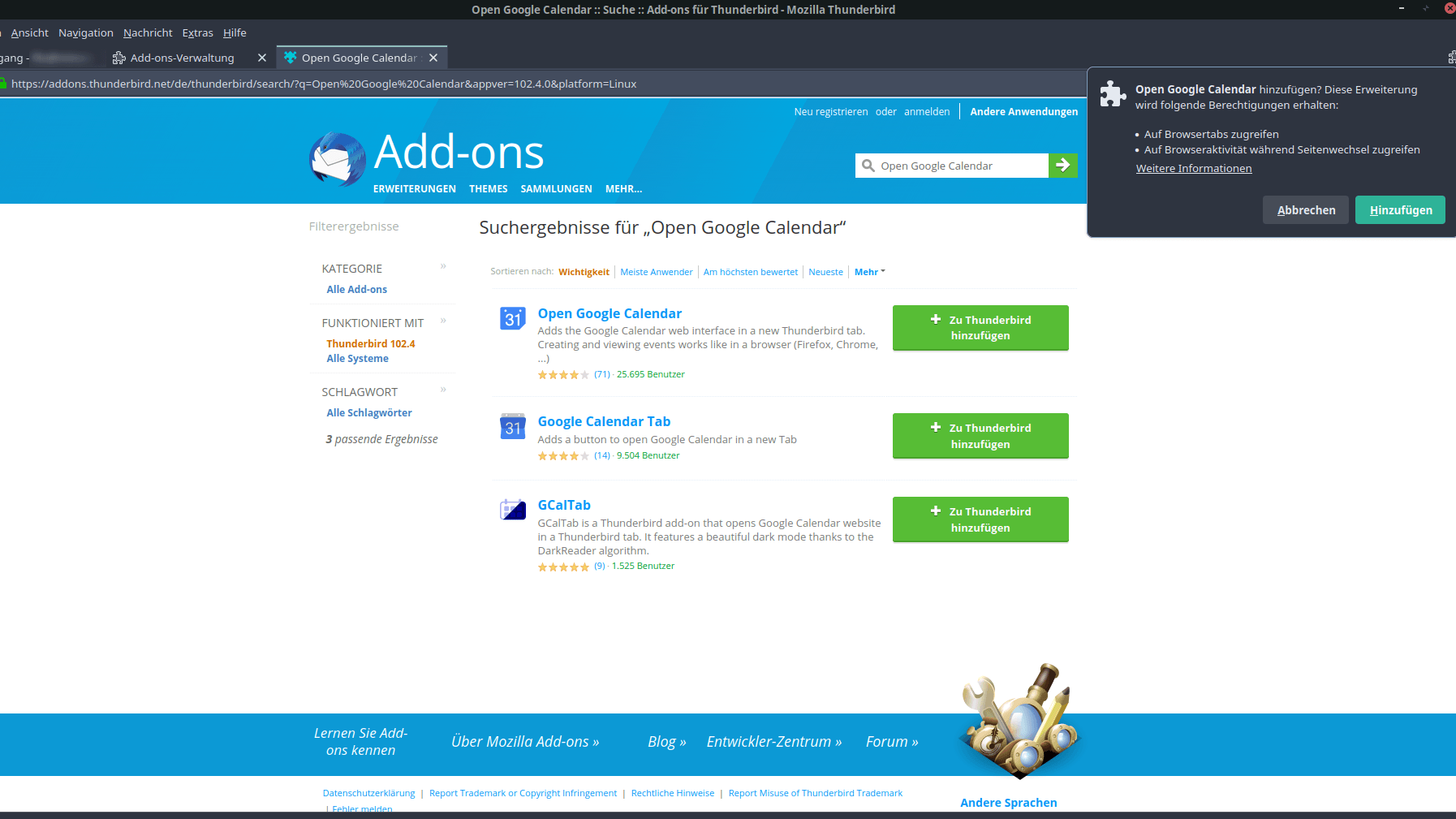Click the magnifier icon in search box
Image resolution: width=1456 pixels, height=819 pixels.
pos(868,166)
